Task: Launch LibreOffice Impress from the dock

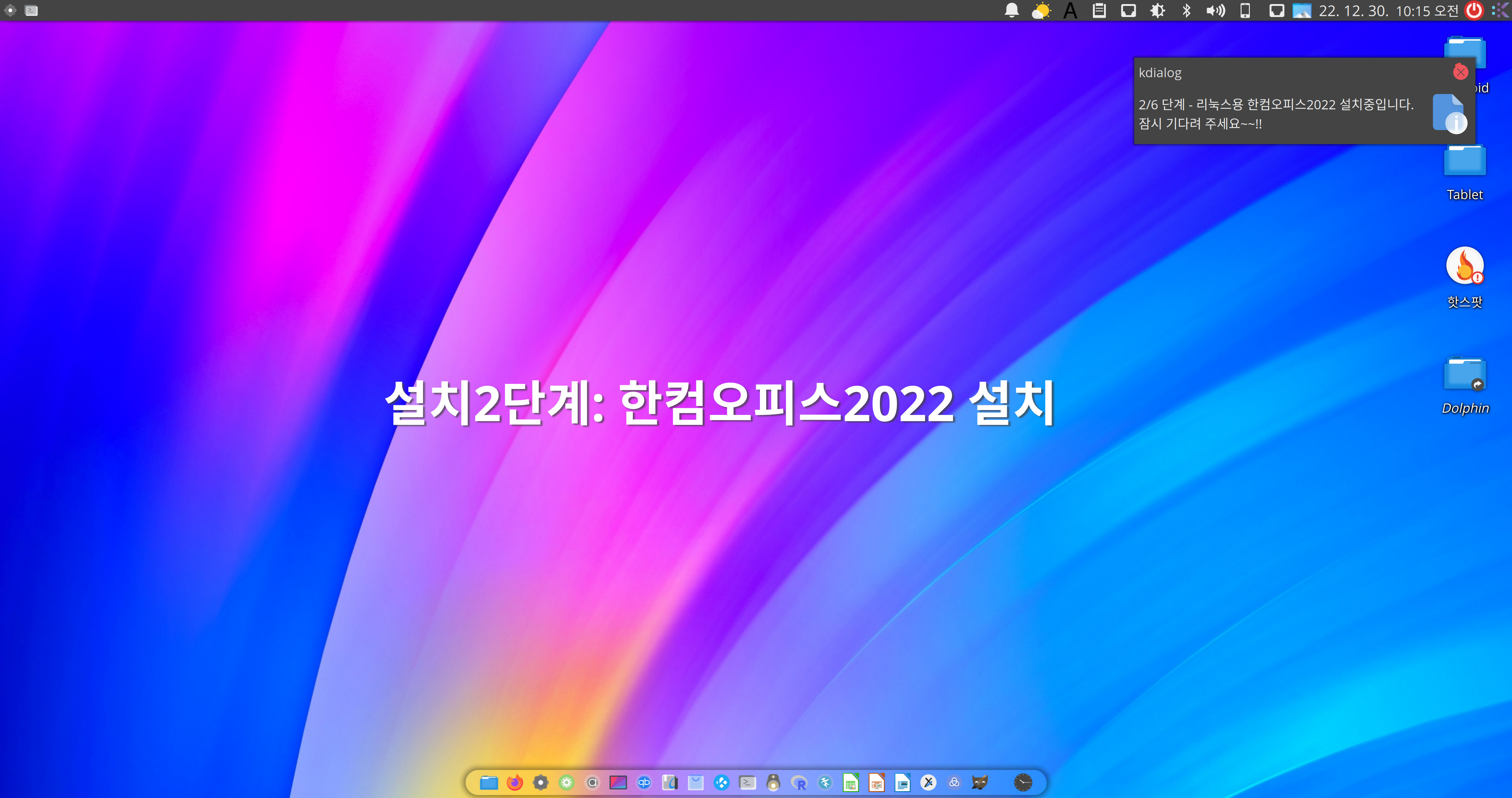Action: tap(876, 782)
